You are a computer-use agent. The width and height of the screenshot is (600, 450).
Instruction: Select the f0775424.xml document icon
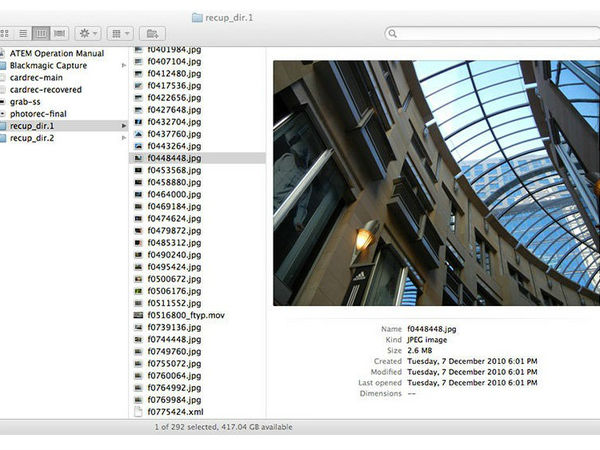(x=138, y=410)
